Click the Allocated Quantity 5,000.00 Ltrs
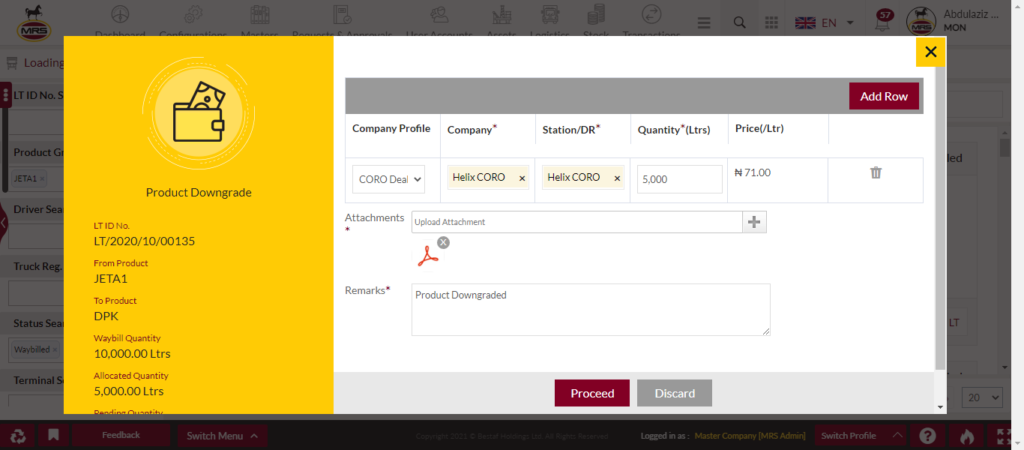The image size is (1024, 450). pyautogui.click(x=129, y=391)
